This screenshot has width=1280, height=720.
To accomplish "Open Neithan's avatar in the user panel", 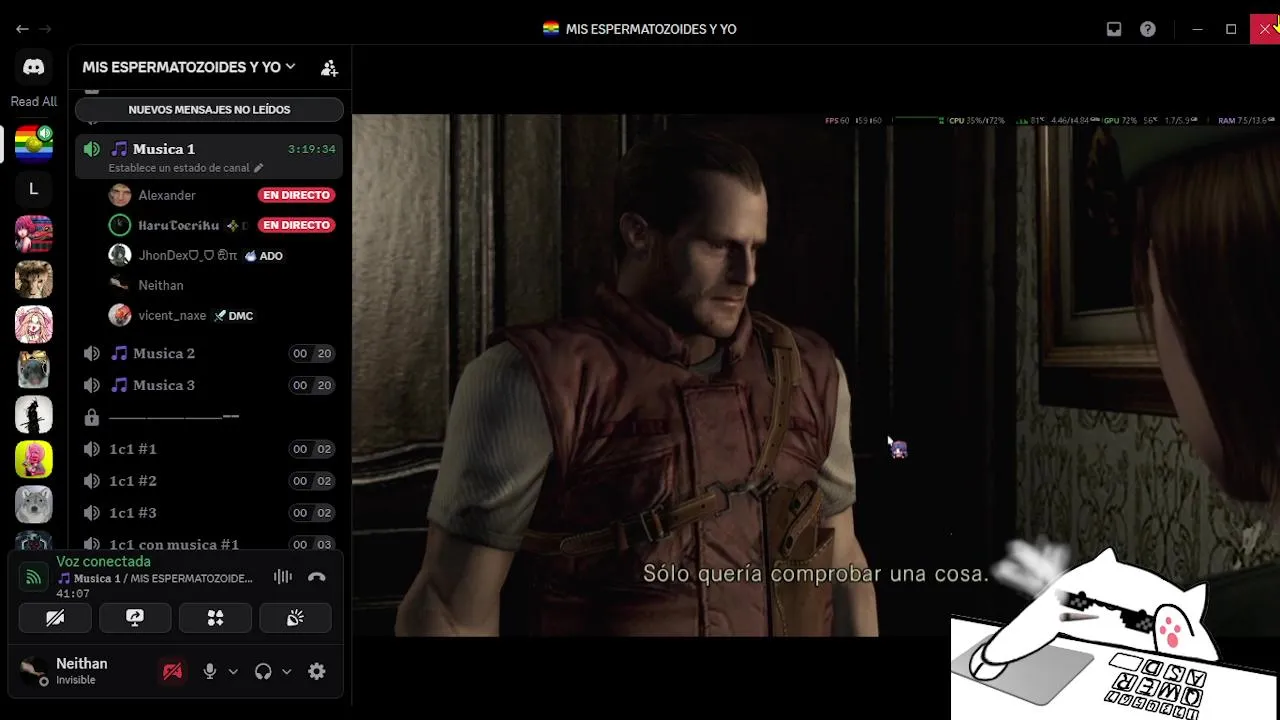I will [x=34, y=671].
